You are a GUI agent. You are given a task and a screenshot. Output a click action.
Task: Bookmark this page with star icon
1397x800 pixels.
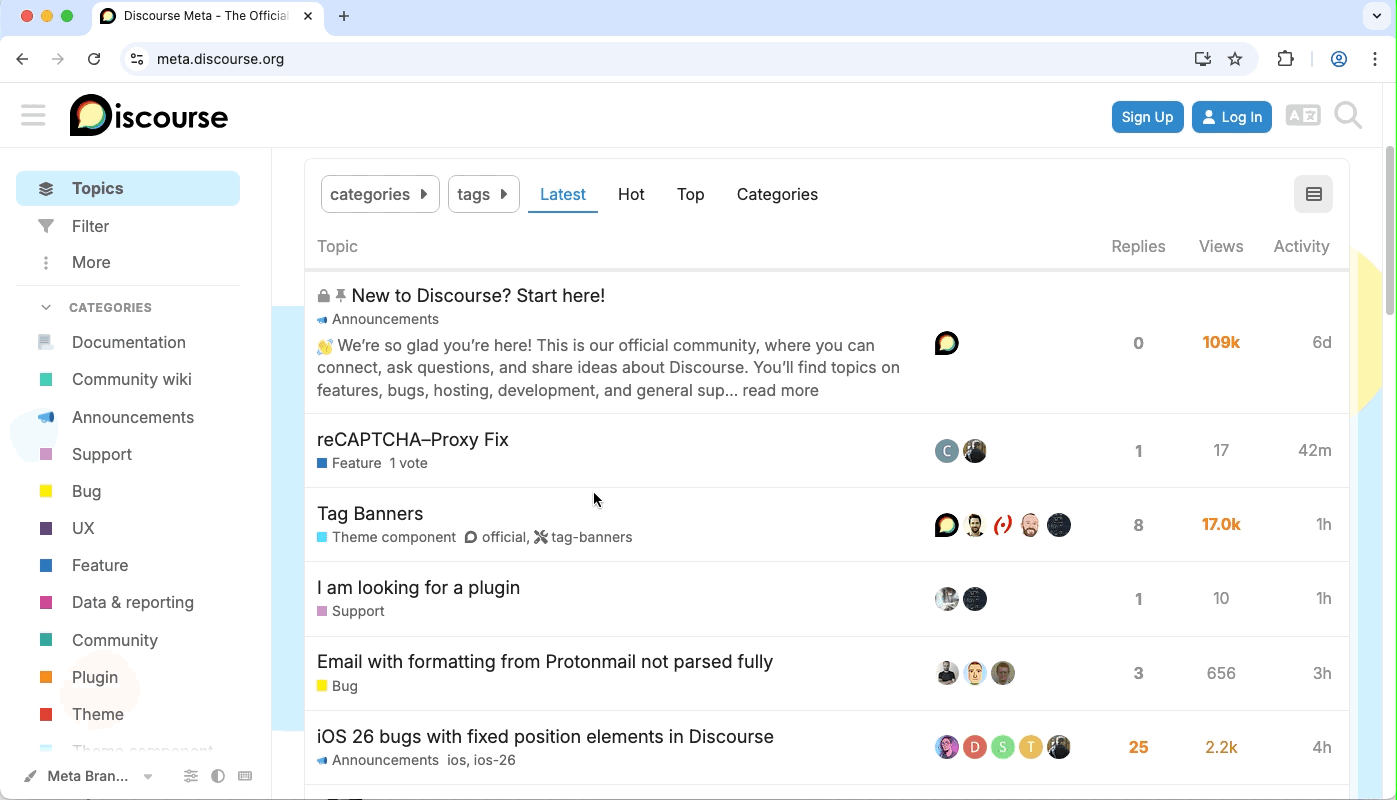coord(1235,59)
